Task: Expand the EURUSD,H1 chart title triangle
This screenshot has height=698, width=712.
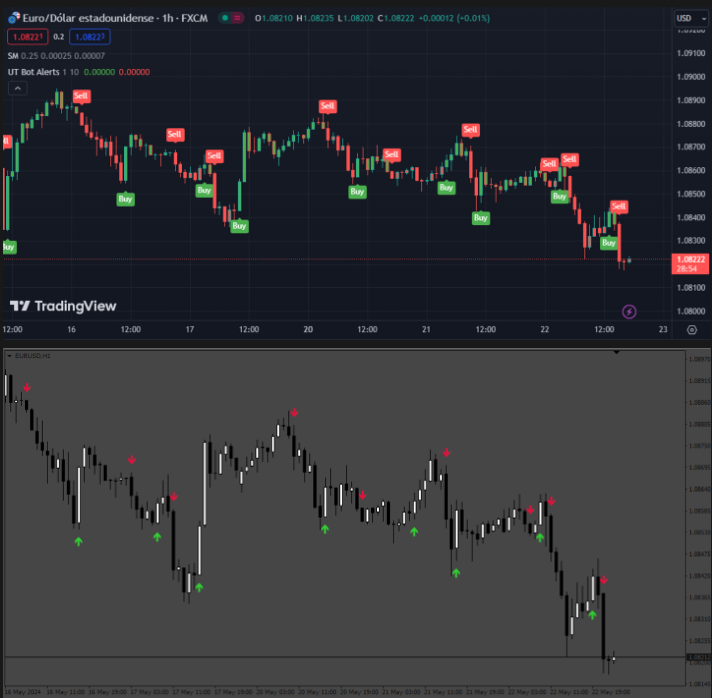Action: (x=9, y=356)
